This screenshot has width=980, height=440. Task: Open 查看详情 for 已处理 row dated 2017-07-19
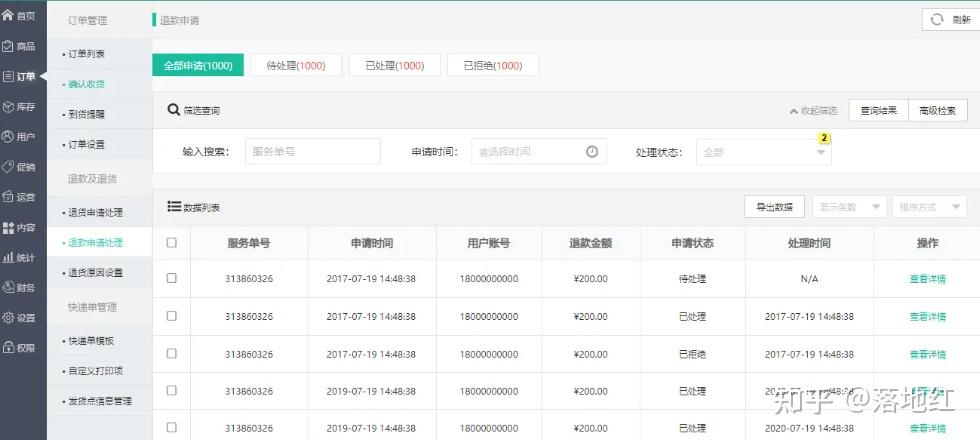(928, 316)
